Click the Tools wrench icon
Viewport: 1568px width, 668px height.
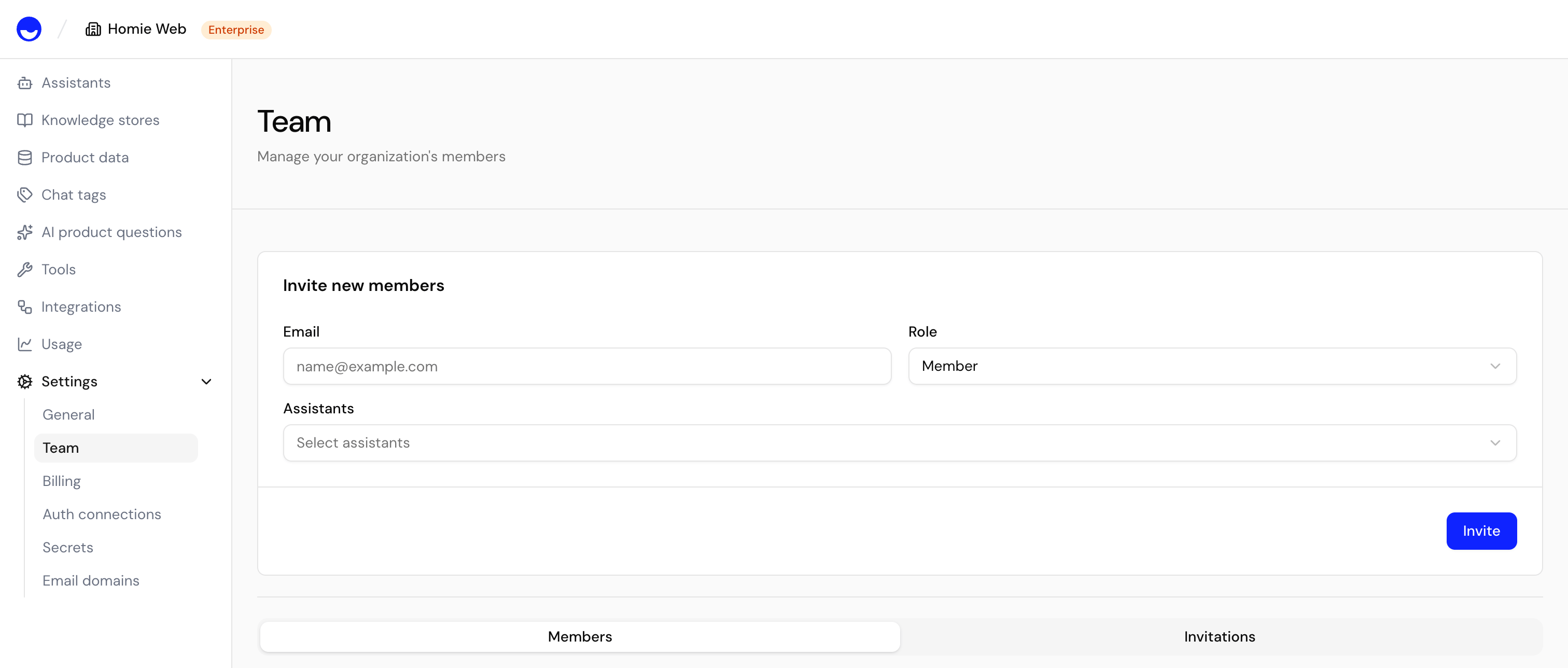pyautogui.click(x=25, y=270)
